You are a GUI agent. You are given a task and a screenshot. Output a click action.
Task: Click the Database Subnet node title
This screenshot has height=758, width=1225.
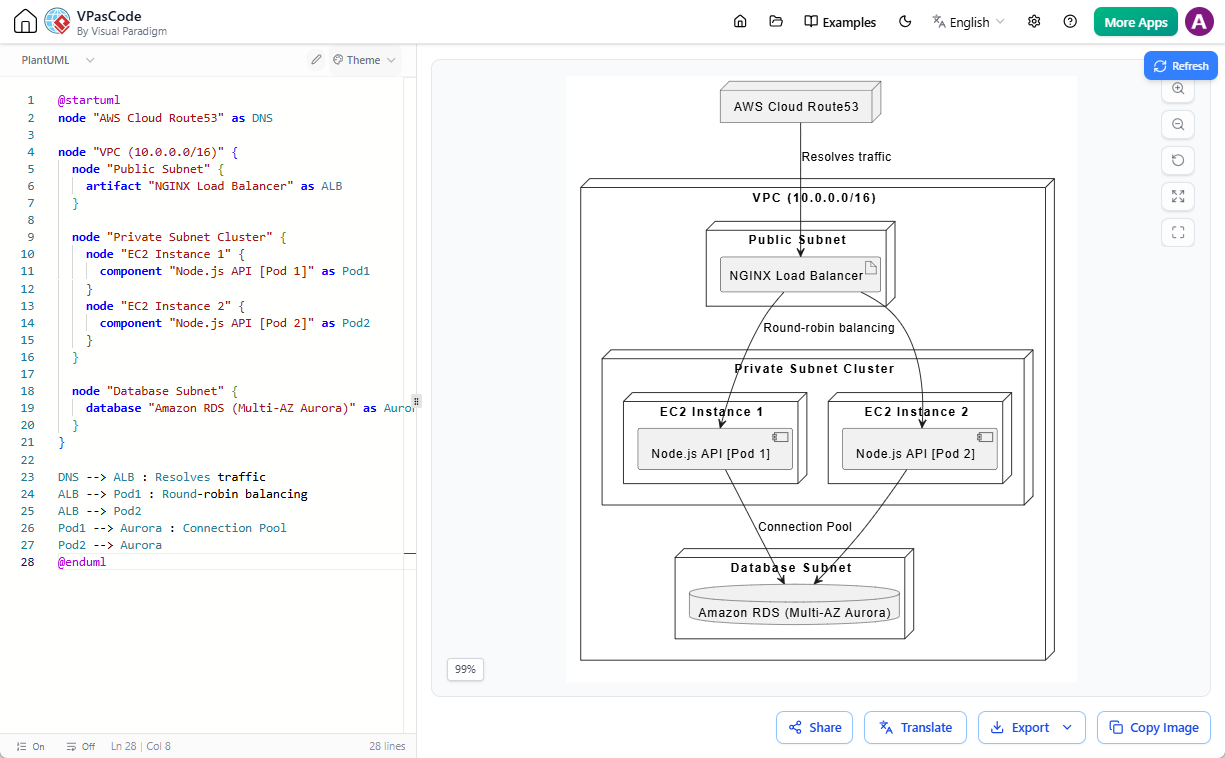click(791, 568)
